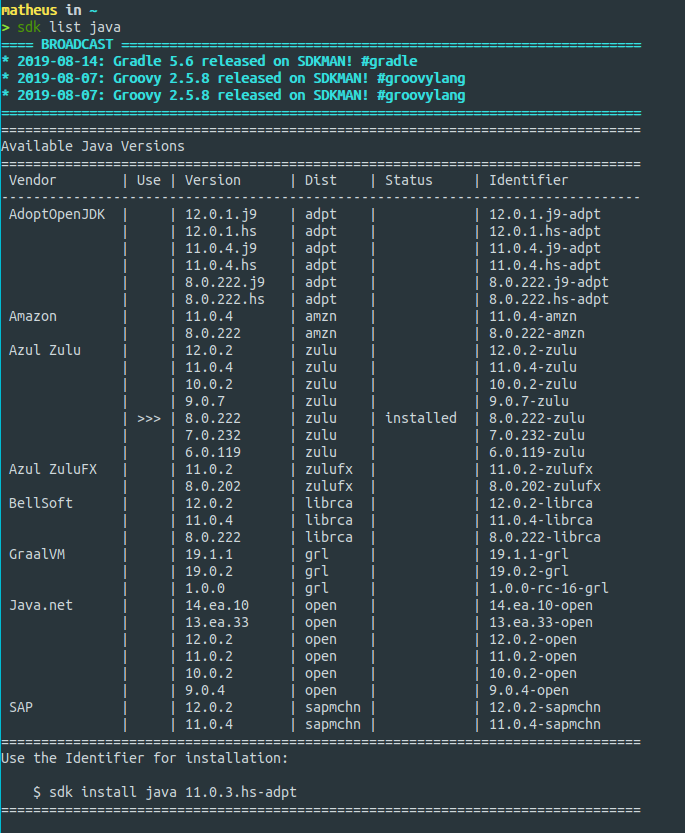Select identifier 8.0.222-zulu
Screen dimensions: 685x833
point(537,418)
